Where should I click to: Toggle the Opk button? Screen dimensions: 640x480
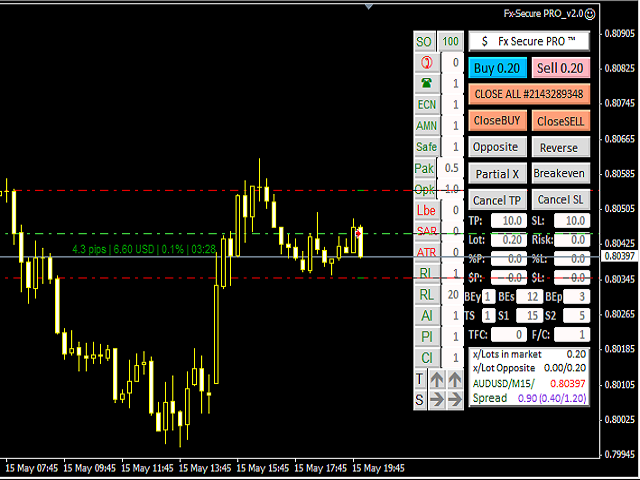point(424,189)
